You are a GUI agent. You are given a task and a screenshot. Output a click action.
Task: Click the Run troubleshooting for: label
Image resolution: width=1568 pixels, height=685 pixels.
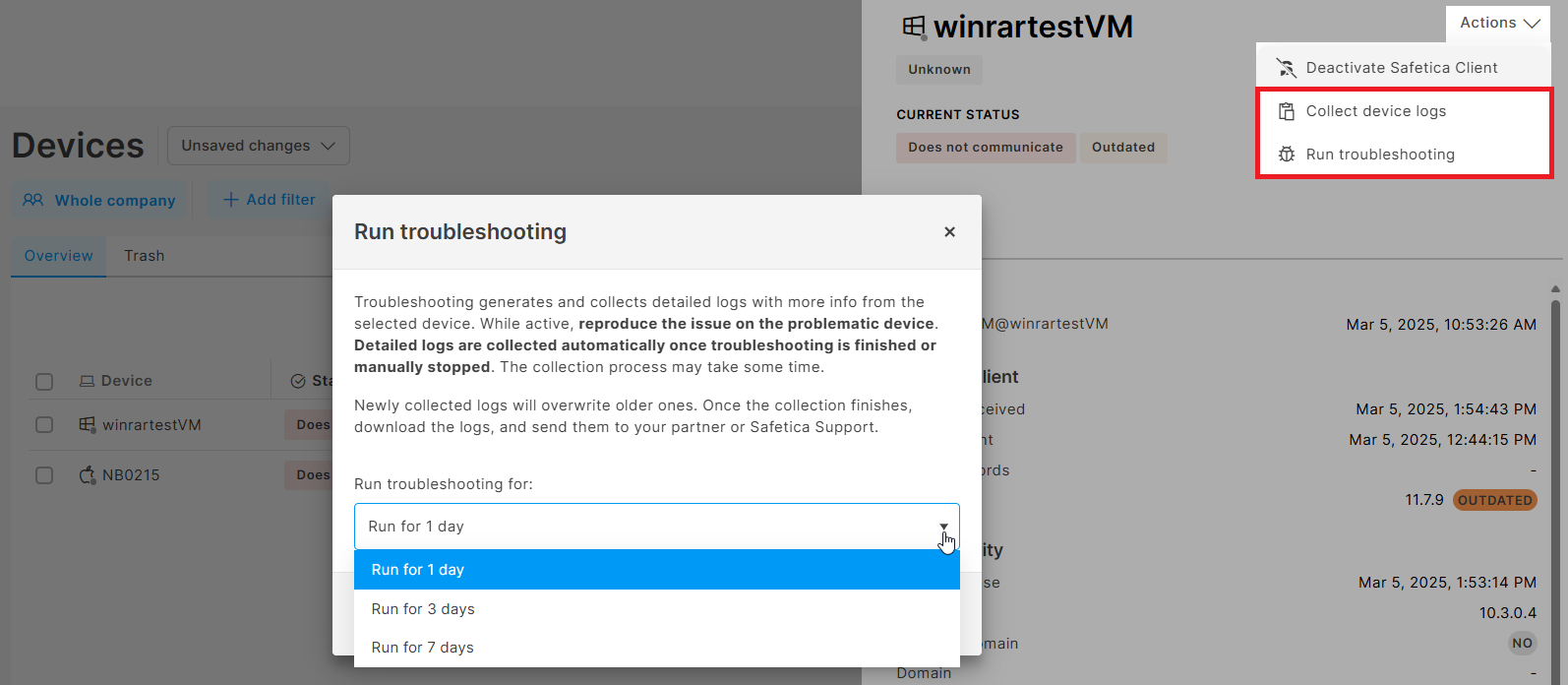444,484
